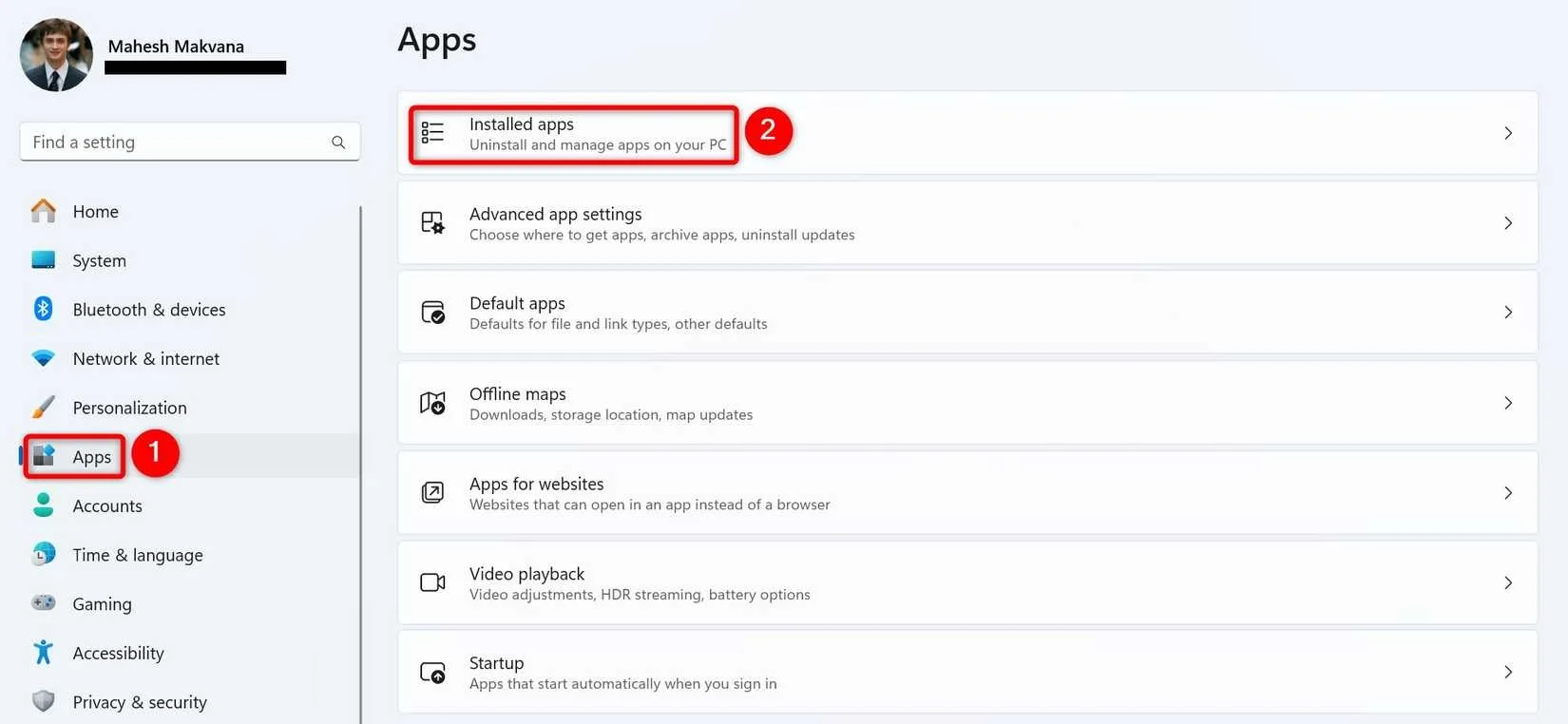Screen dimensions: 1568x724
Task: Click the Default apps icon
Action: point(432,313)
